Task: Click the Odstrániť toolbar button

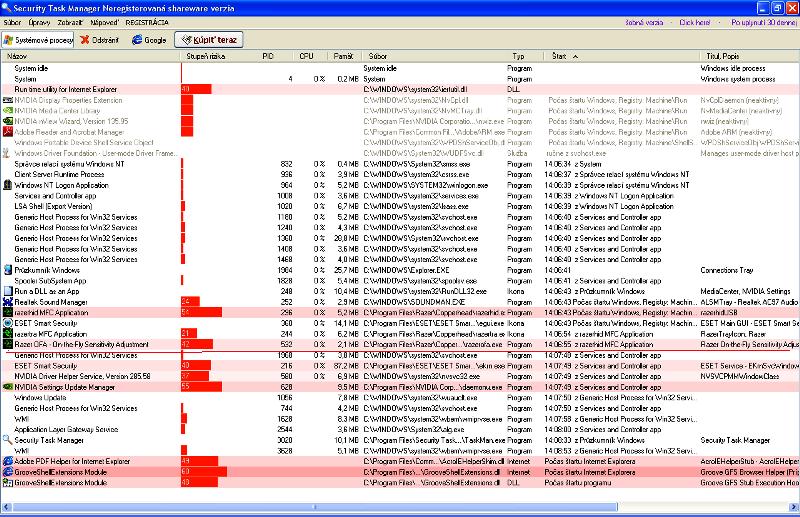Action: (x=99, y=40)
